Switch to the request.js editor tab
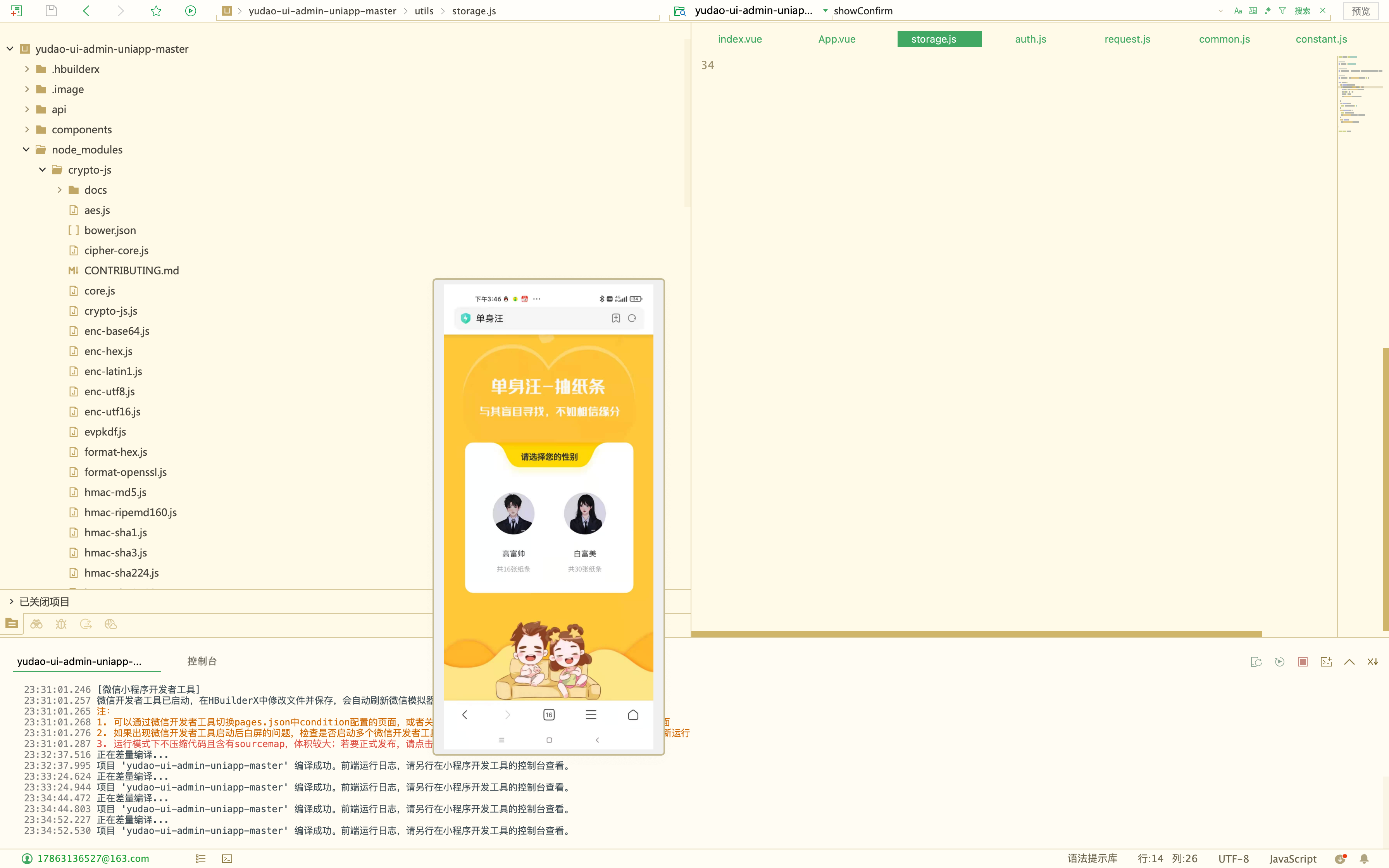 [x=1127, y=39]
